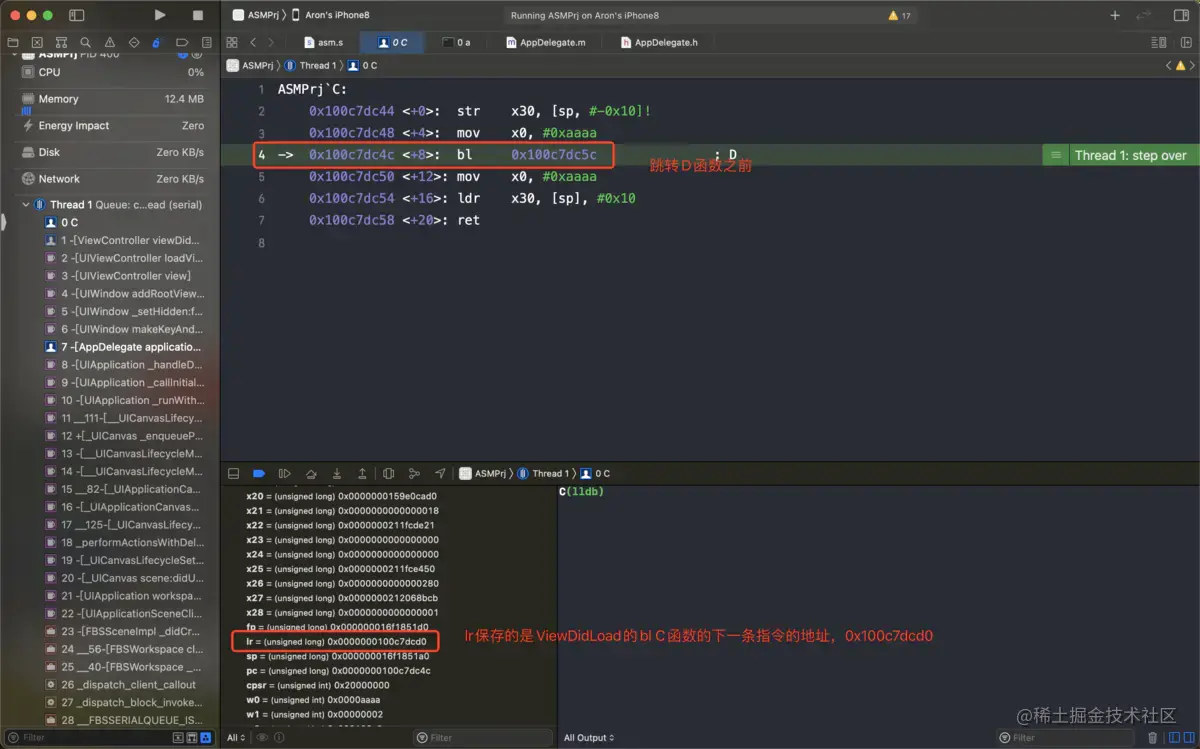Choose the Aron's iPhone8 destination
This screenshot has height=749, width=1200.
coord(331,15)
